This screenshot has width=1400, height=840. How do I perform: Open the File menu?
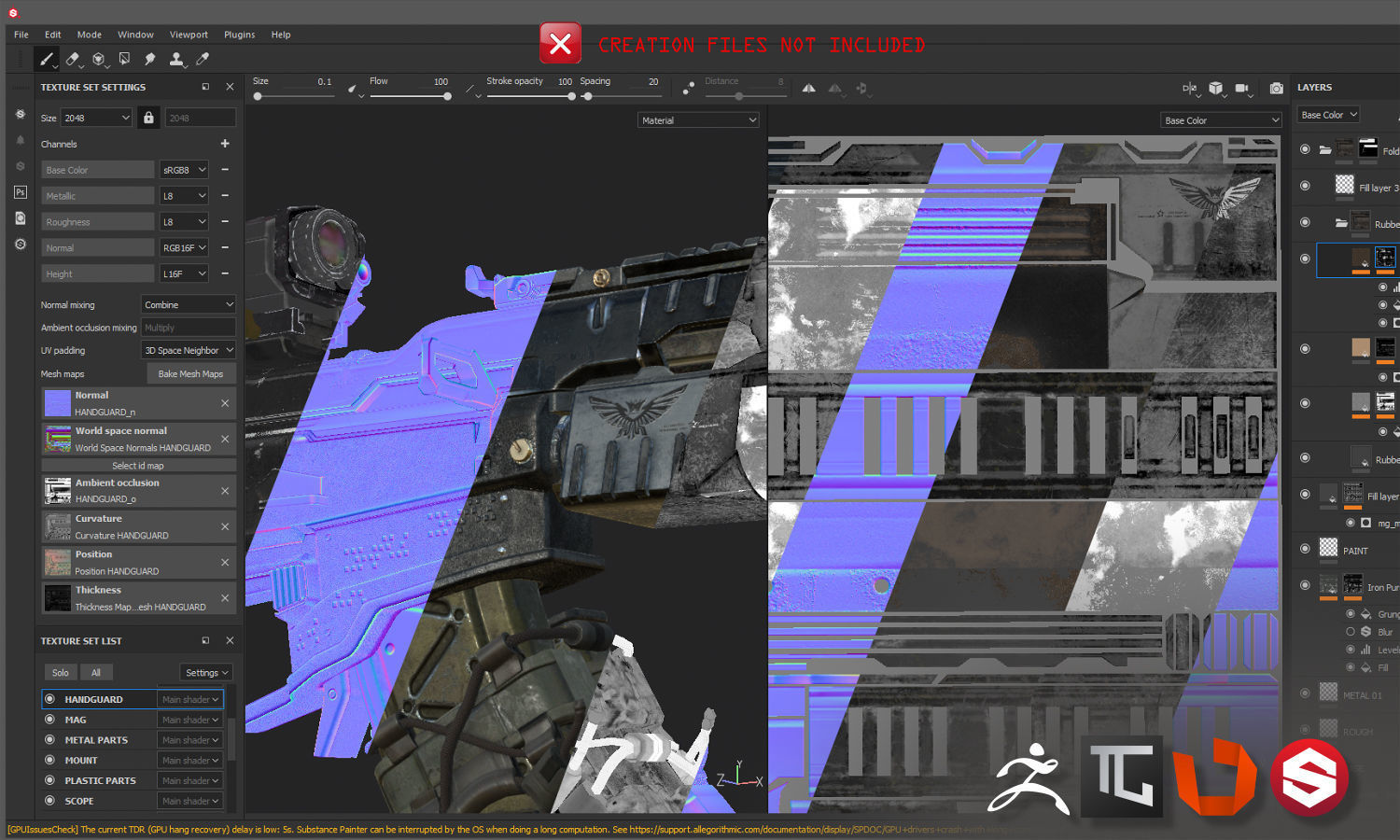pyautogui.click(x=21, y=35)
